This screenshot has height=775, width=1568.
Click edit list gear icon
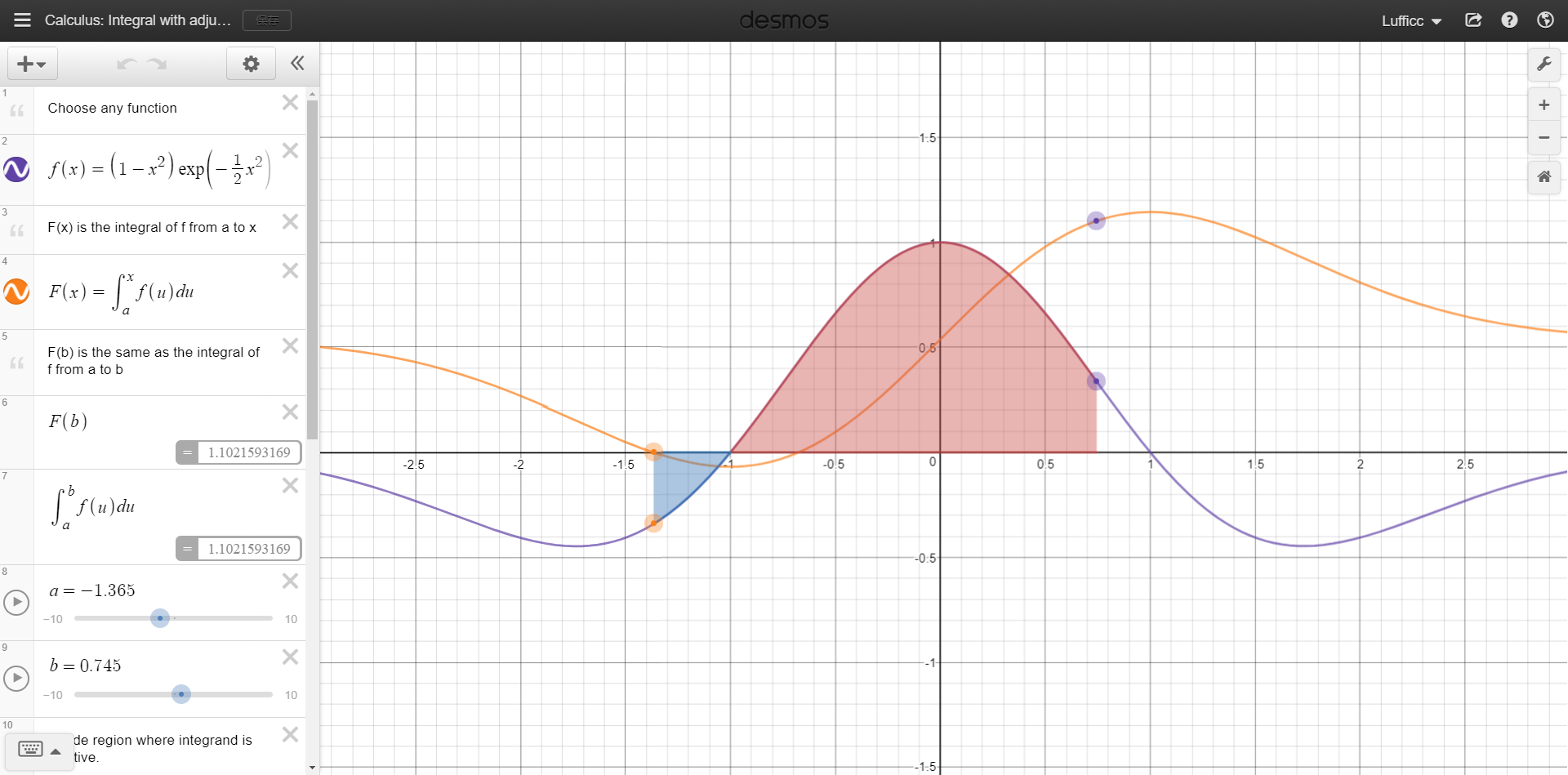(251, 64)
